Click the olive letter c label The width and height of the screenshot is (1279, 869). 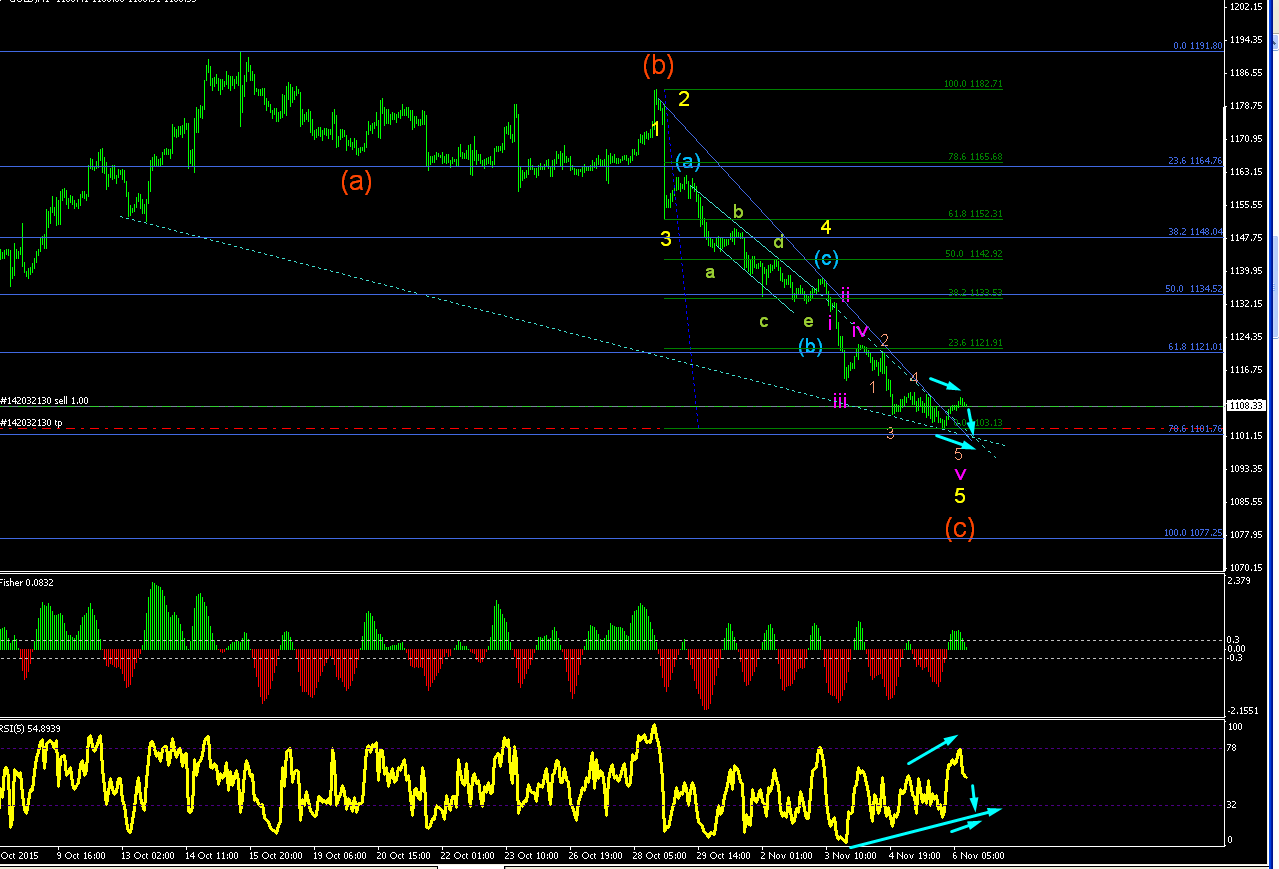(763, 321)
